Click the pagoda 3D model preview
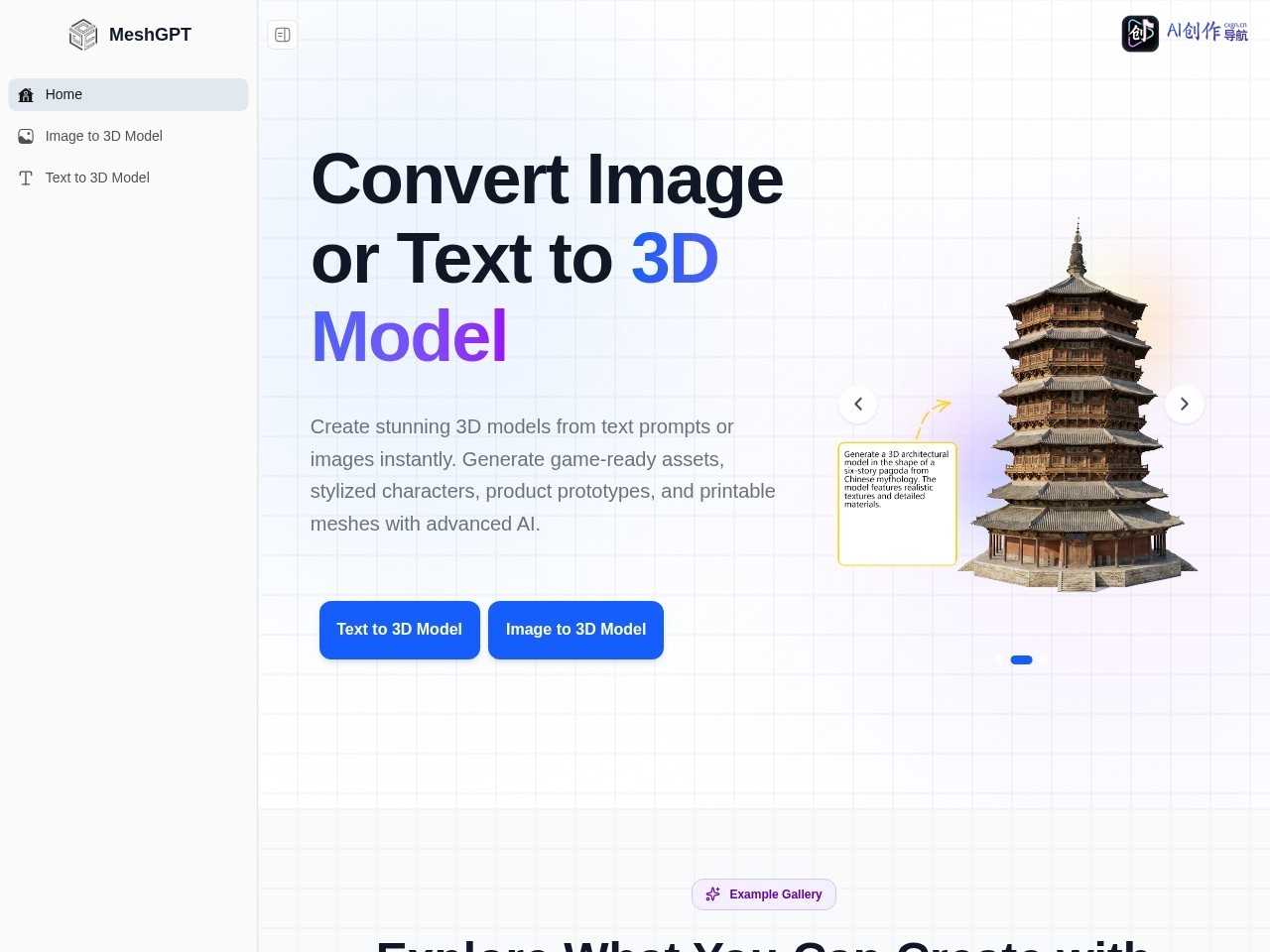1270x952 pixels. click(1079, 407)
